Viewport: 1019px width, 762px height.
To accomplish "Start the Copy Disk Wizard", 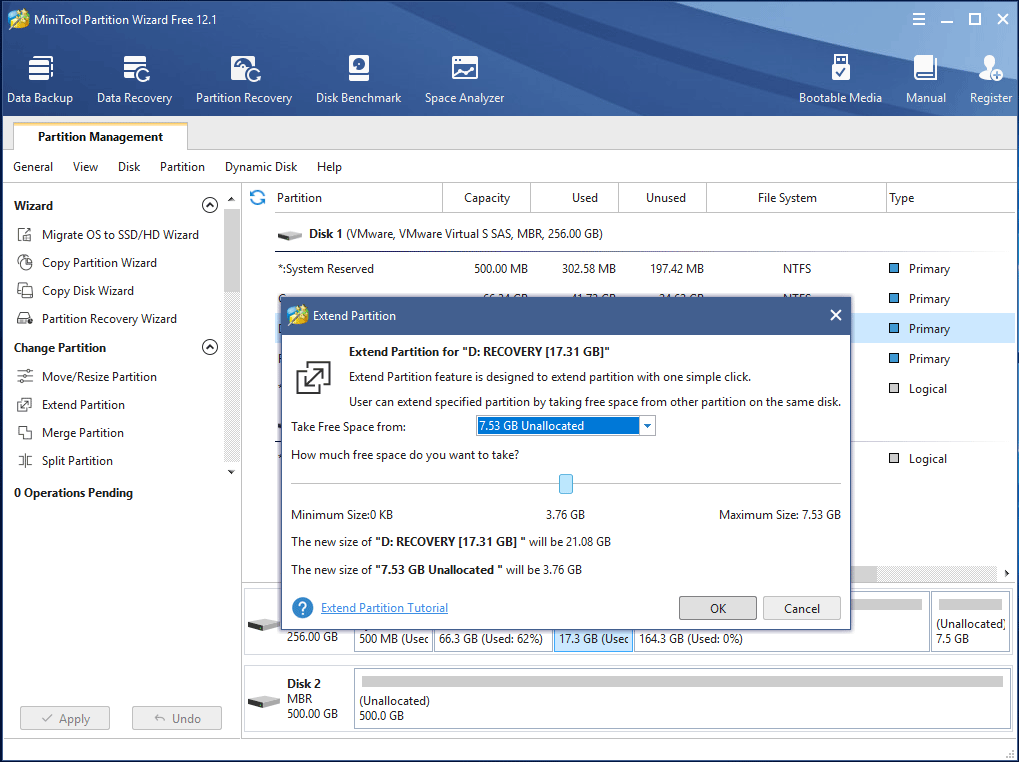I will [x=75, y=290].
